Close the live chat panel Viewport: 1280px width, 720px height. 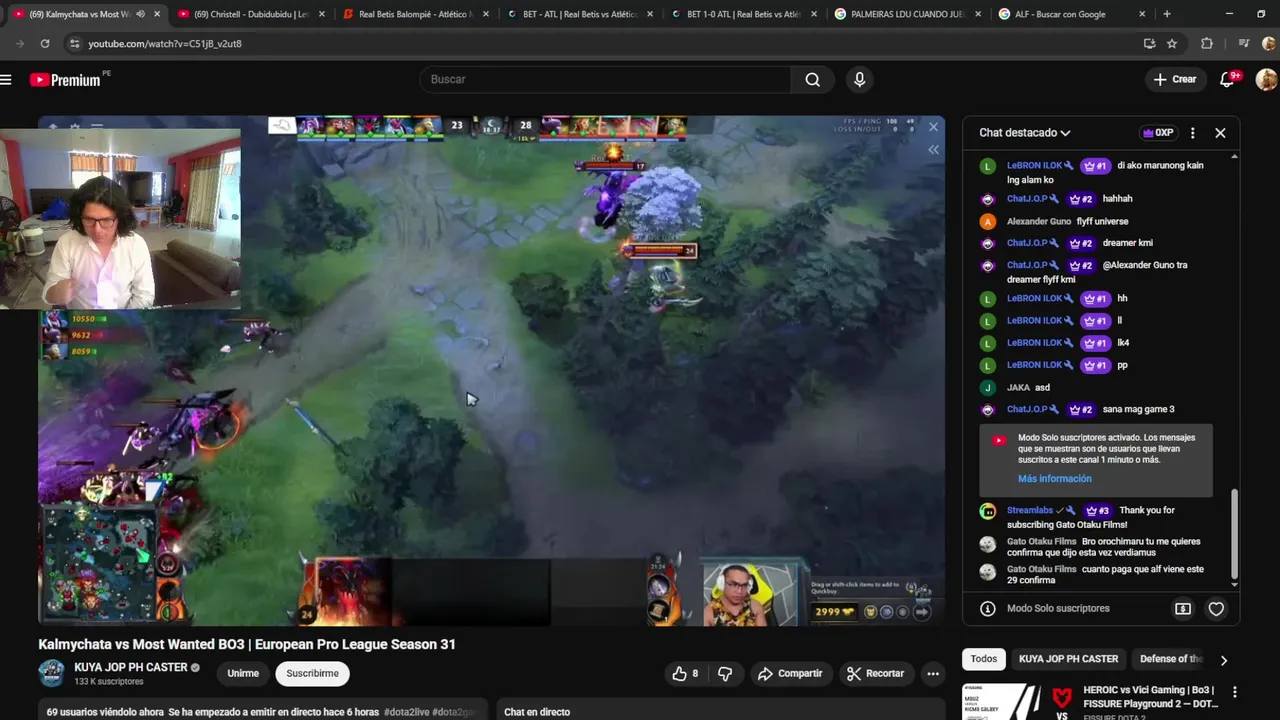(1220, 133)
